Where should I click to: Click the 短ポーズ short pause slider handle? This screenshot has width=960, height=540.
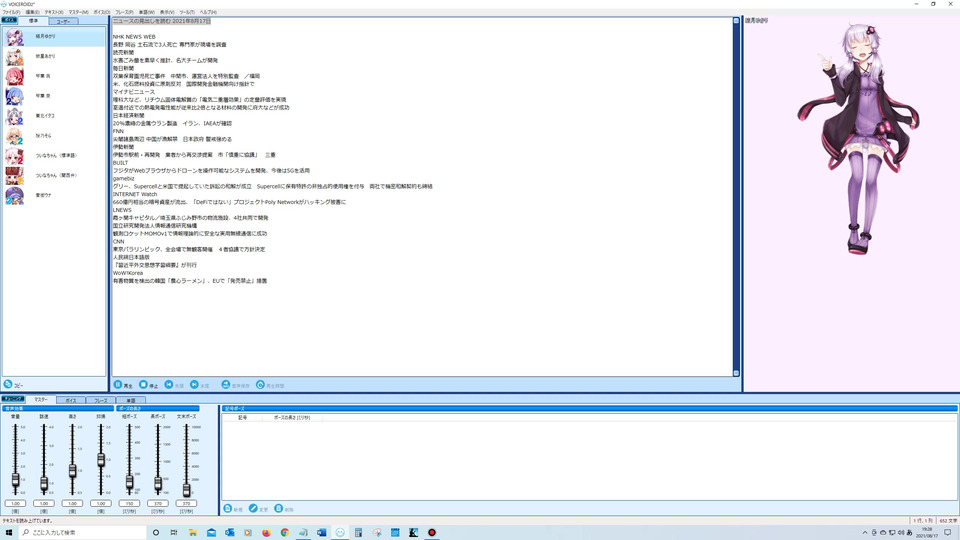click(x=129, y=483)
